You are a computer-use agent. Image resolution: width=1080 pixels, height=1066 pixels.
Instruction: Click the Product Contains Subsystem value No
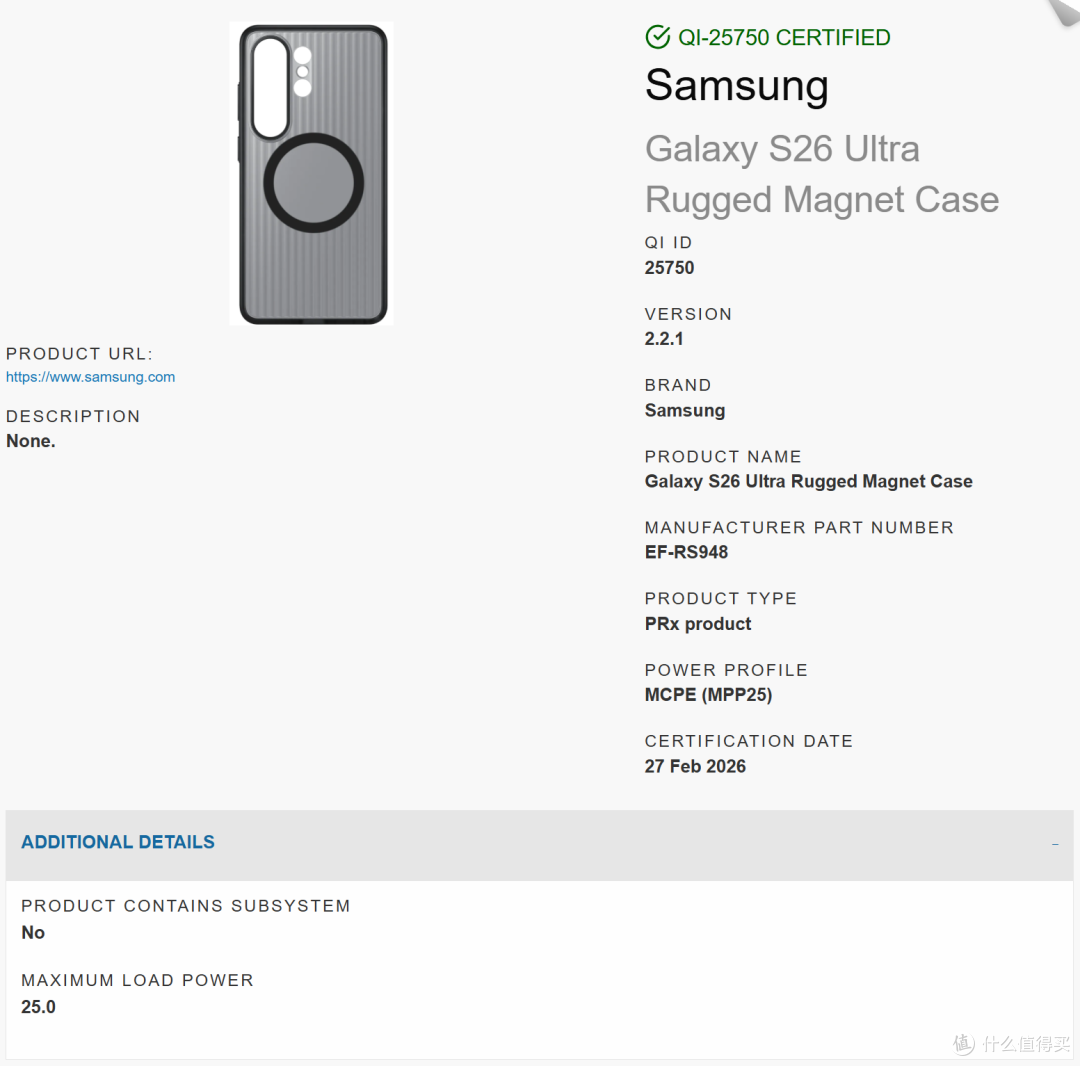point(33,932)
